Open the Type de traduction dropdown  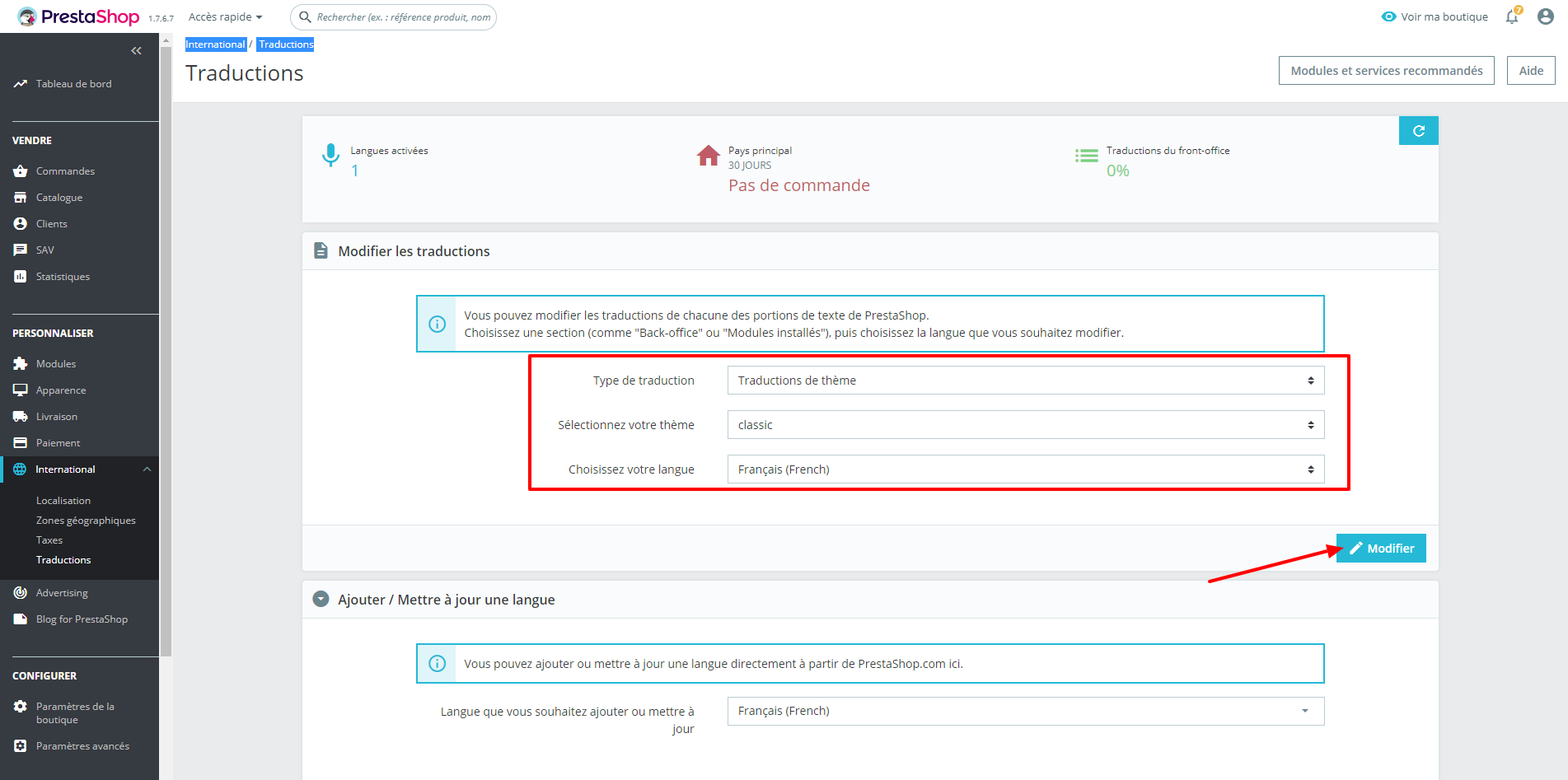coord(1026,381)
